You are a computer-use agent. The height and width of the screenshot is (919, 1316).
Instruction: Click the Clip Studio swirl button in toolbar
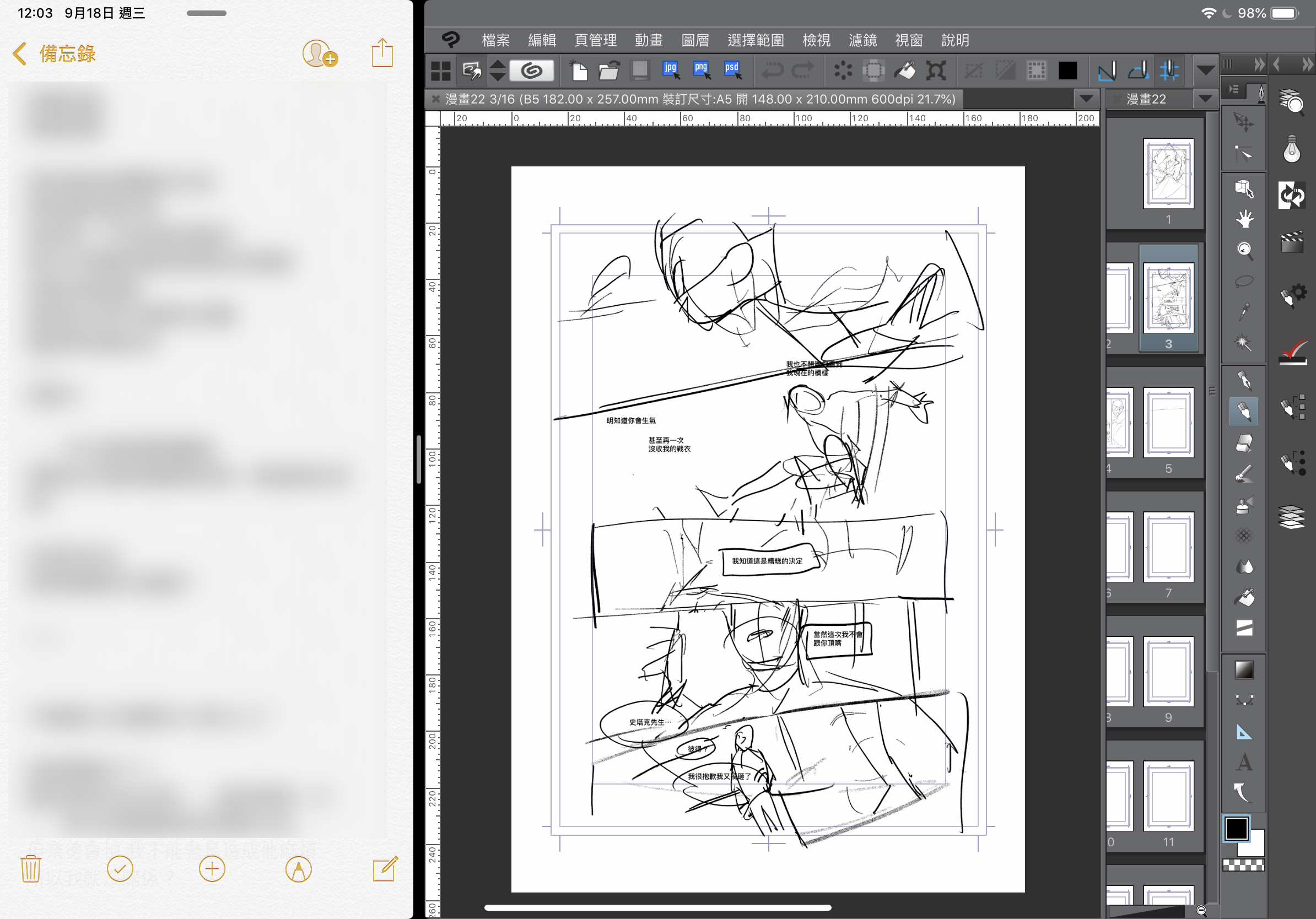tap(531, 71)
